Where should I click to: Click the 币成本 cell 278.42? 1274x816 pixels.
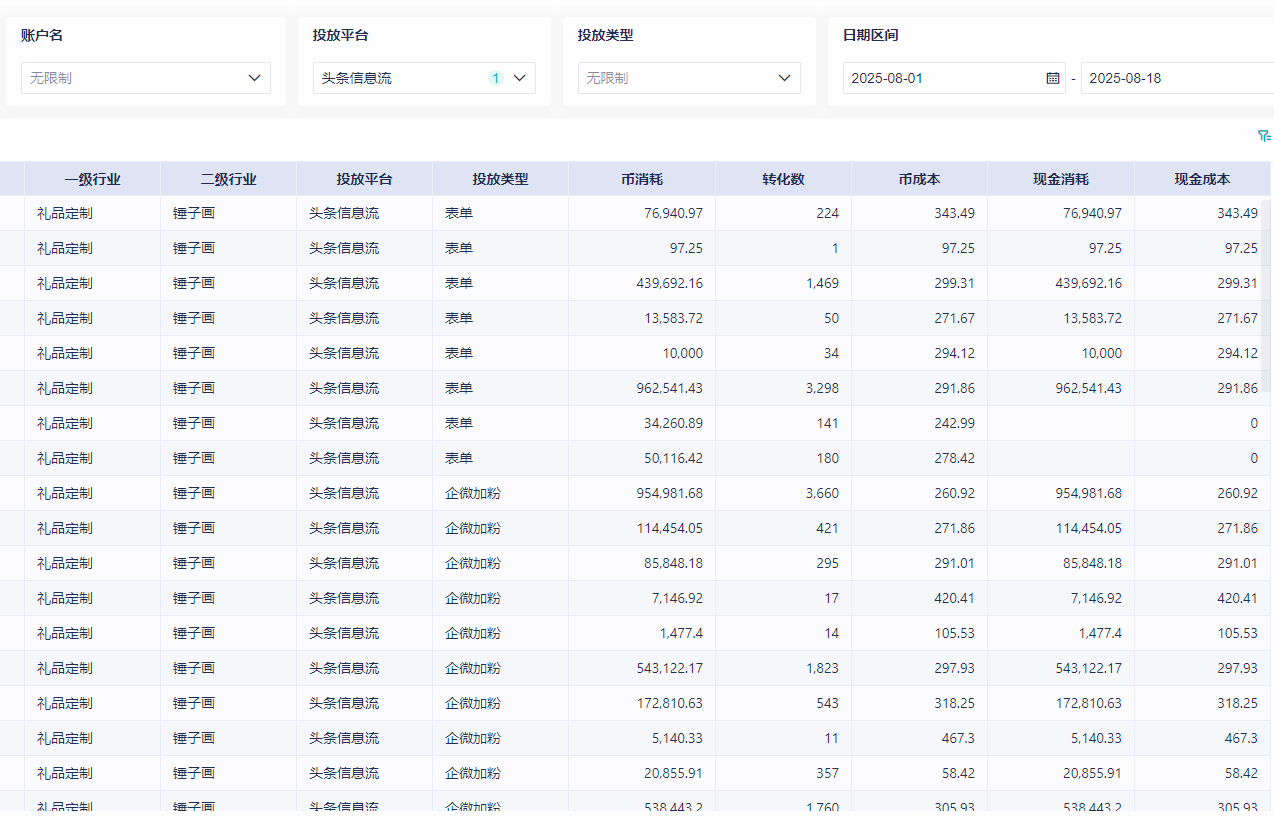(920, 458)
